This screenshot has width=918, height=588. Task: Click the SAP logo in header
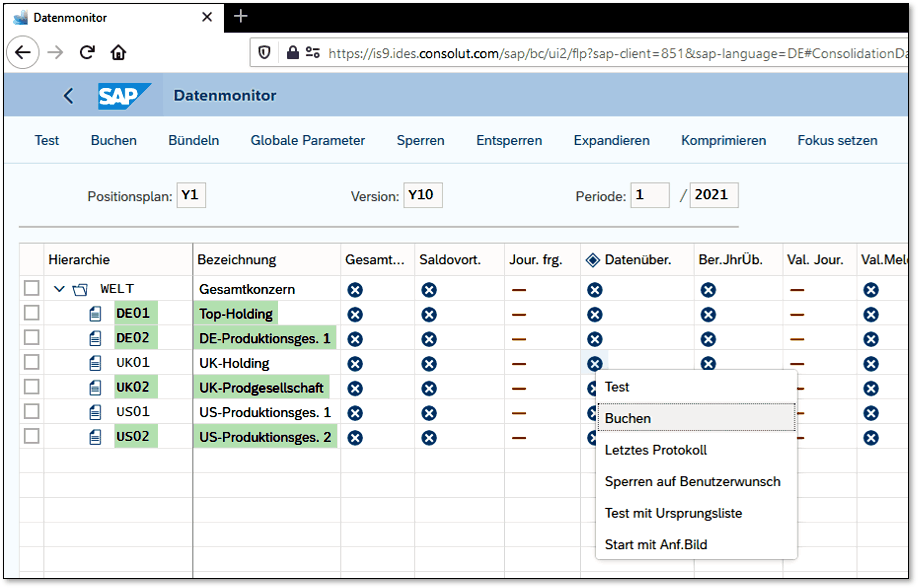tap(124, 96)
